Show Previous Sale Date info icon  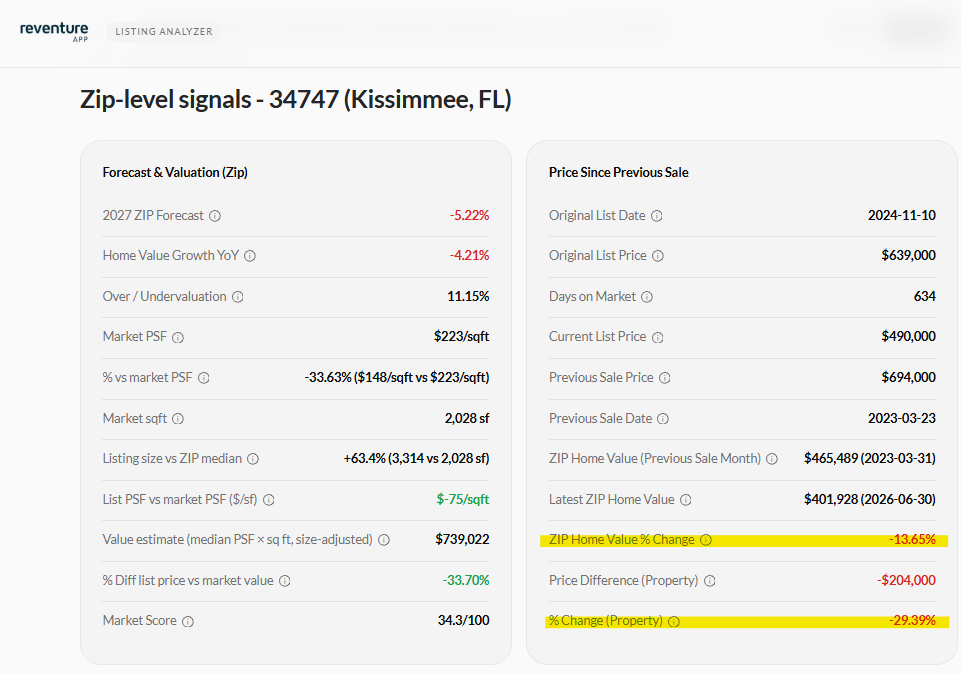(x=663, y=419)
